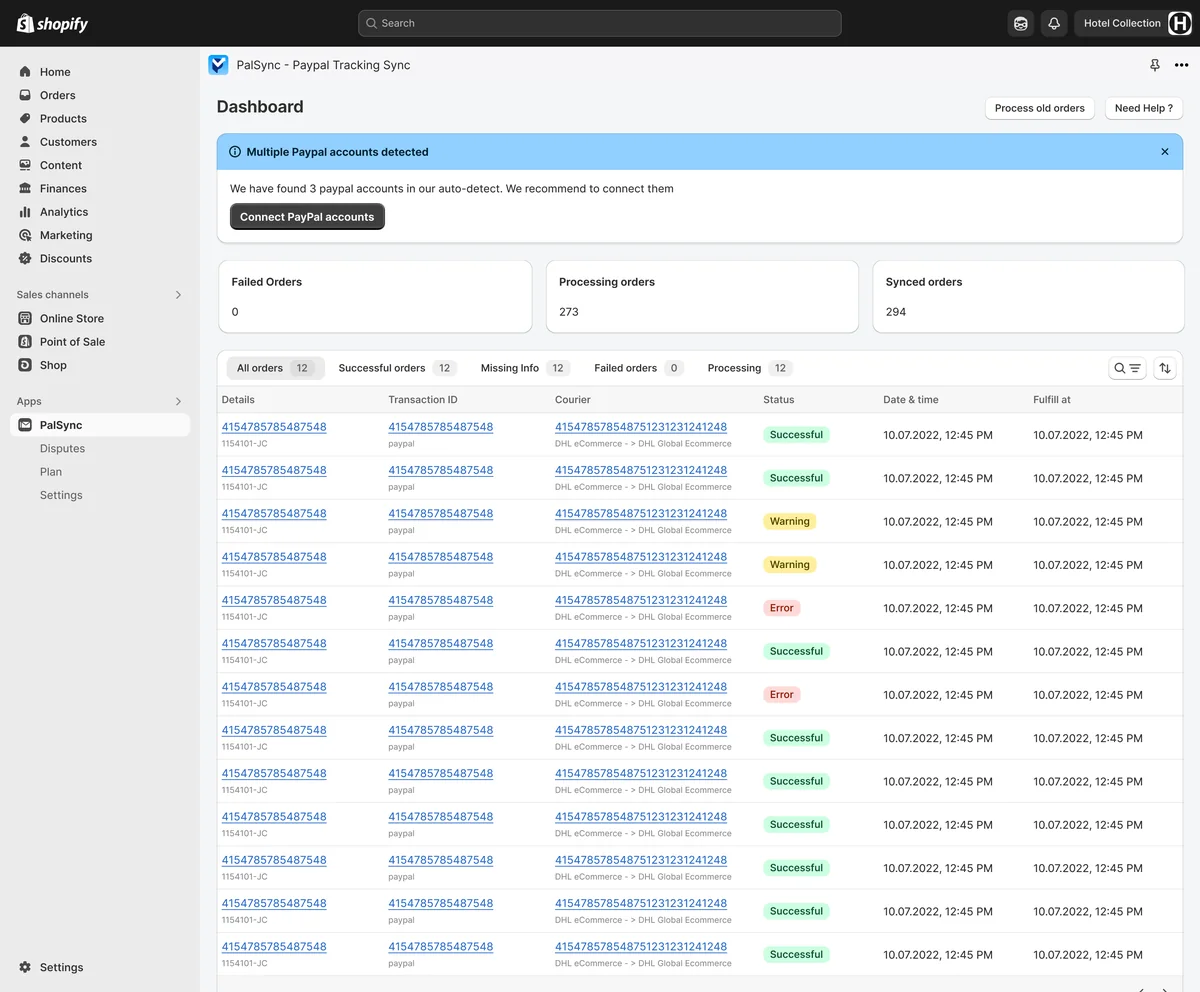Open the Synced orders card

click(1028, 297)
